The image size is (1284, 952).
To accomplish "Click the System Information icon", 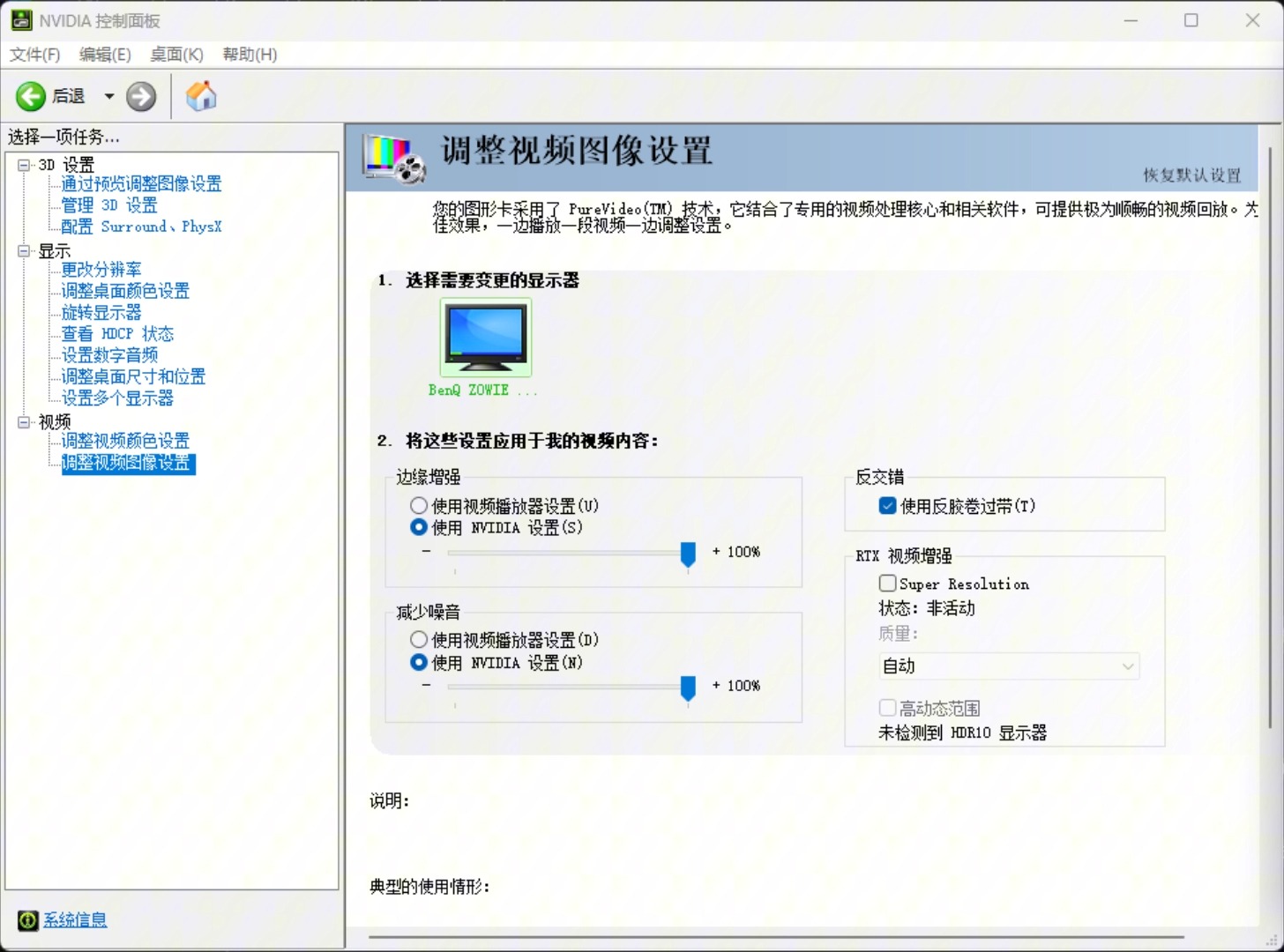I will 27,920.
